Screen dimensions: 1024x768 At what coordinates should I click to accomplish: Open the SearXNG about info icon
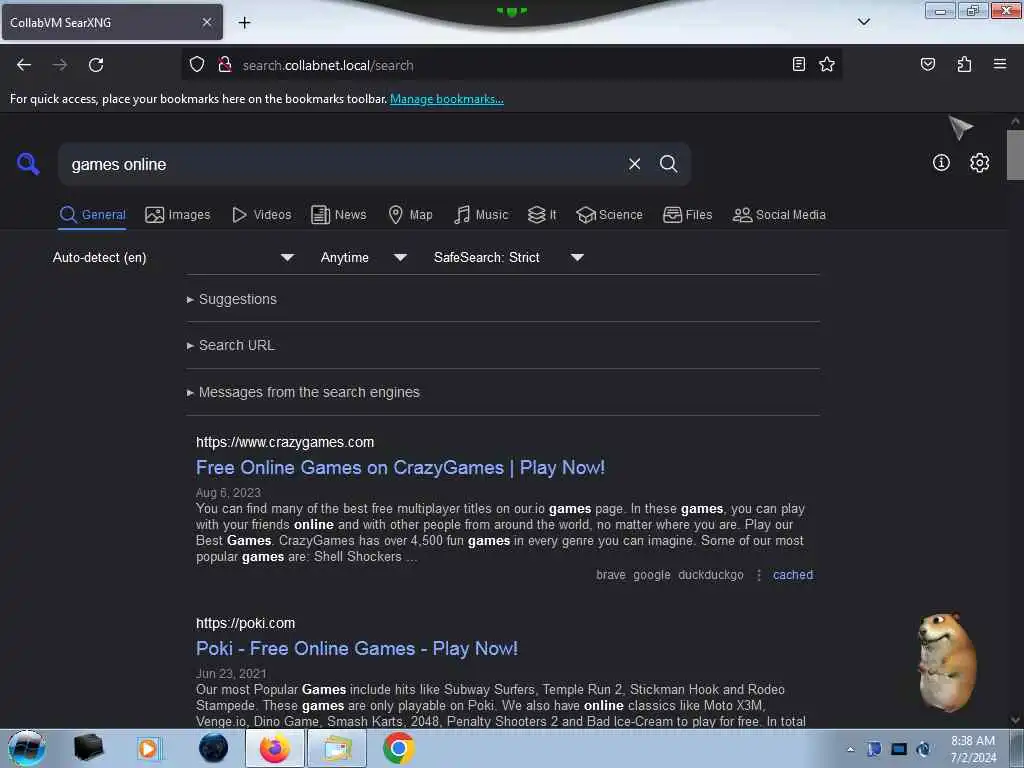pyautogui.click(x=941, y=163)
